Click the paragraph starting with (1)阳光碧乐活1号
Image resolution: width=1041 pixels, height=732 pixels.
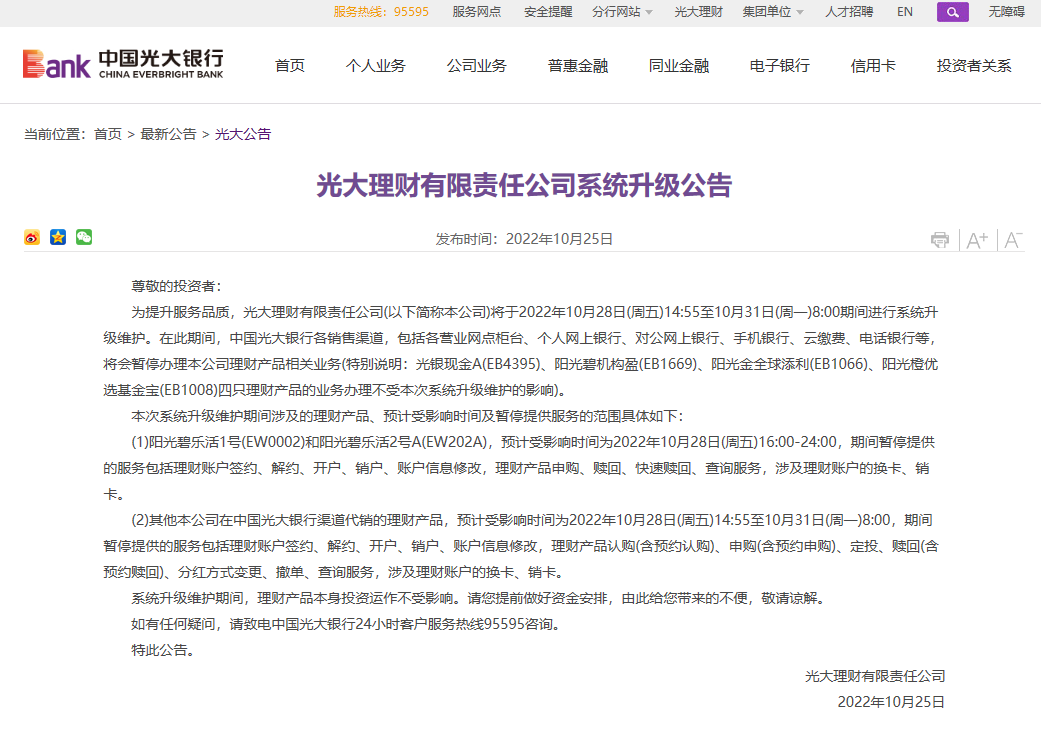521,469
